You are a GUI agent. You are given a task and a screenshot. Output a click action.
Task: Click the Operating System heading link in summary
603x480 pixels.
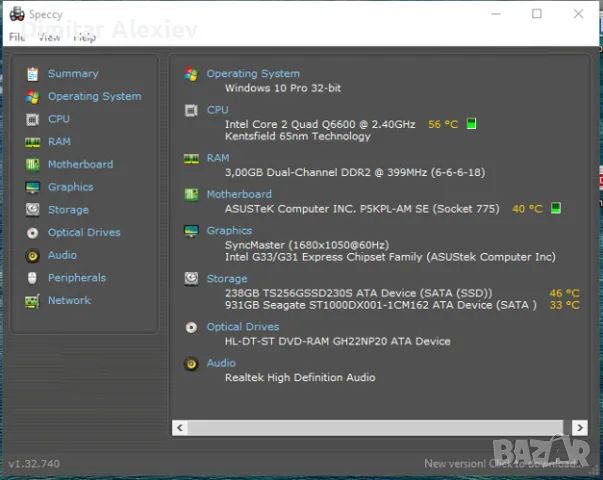[253, 73]
